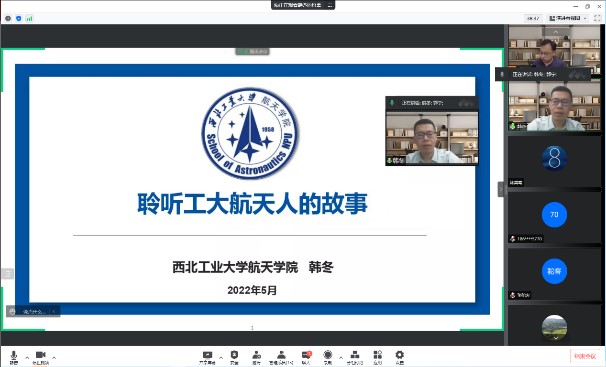Image resolution: width=606 pixels, height=367 pixels.
Task: Click the chat input bubble at bottom left
Action: click(x=33, y=311)
